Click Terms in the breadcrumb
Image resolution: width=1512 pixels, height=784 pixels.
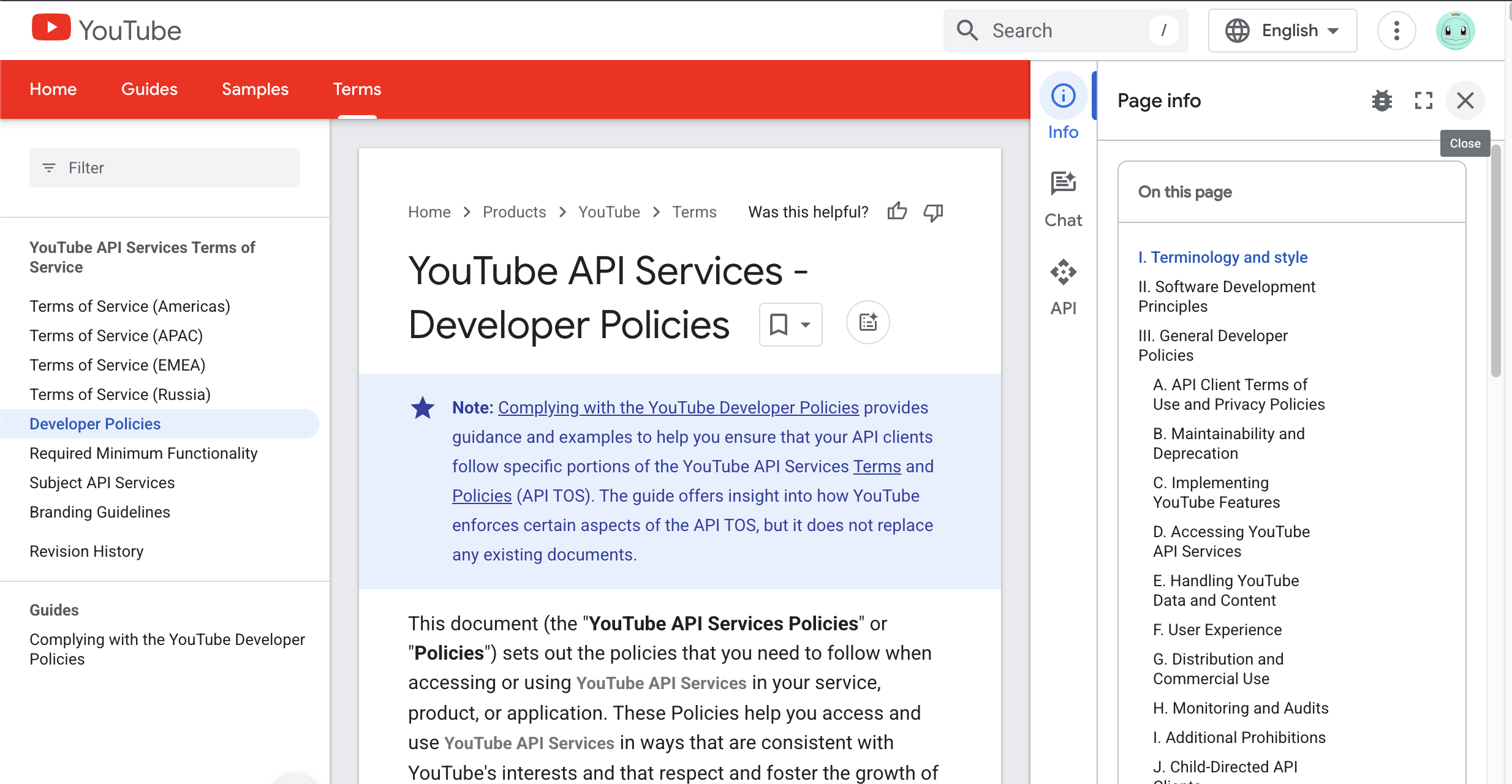coord(694,212)
